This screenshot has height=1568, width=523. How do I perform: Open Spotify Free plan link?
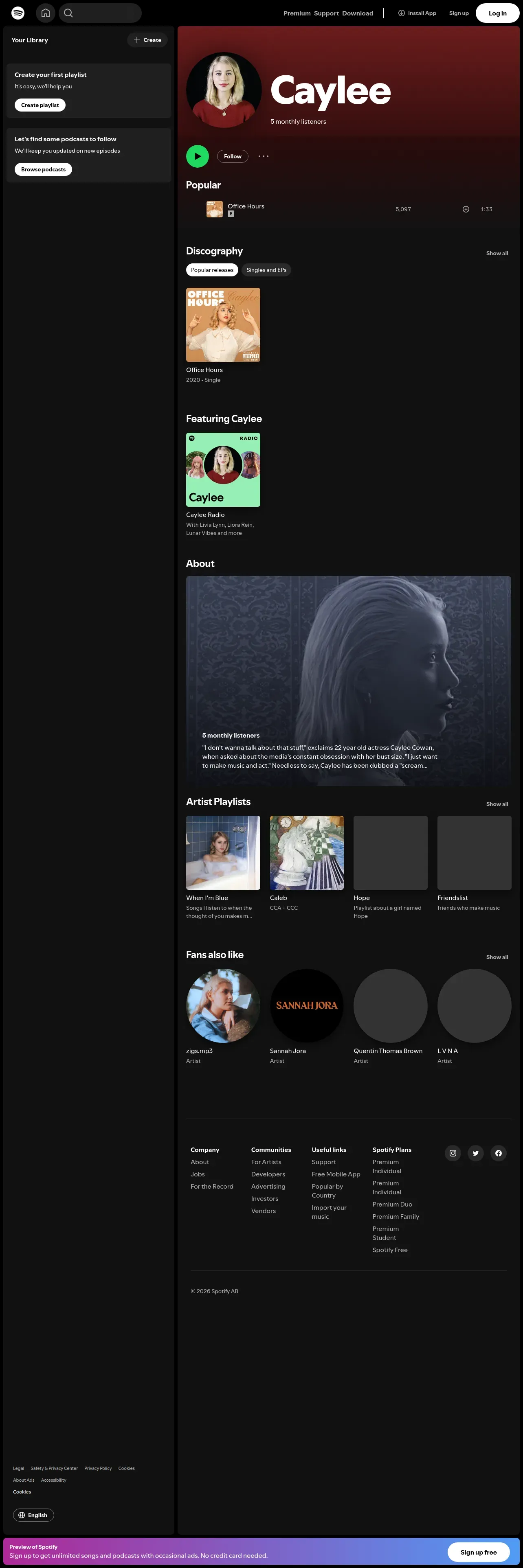pos(390,1250)
